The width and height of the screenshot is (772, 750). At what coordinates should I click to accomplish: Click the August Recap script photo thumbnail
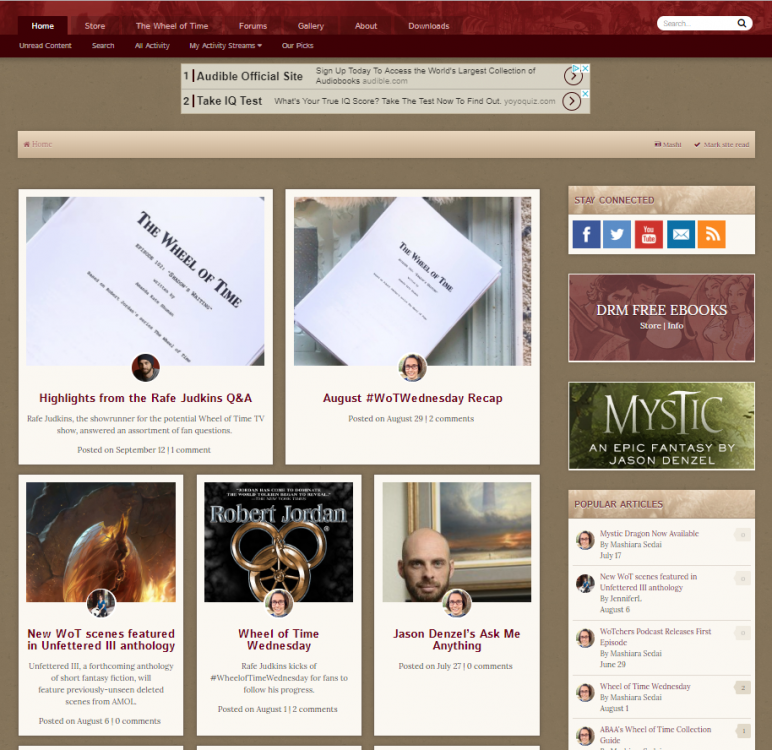point(413,281)
